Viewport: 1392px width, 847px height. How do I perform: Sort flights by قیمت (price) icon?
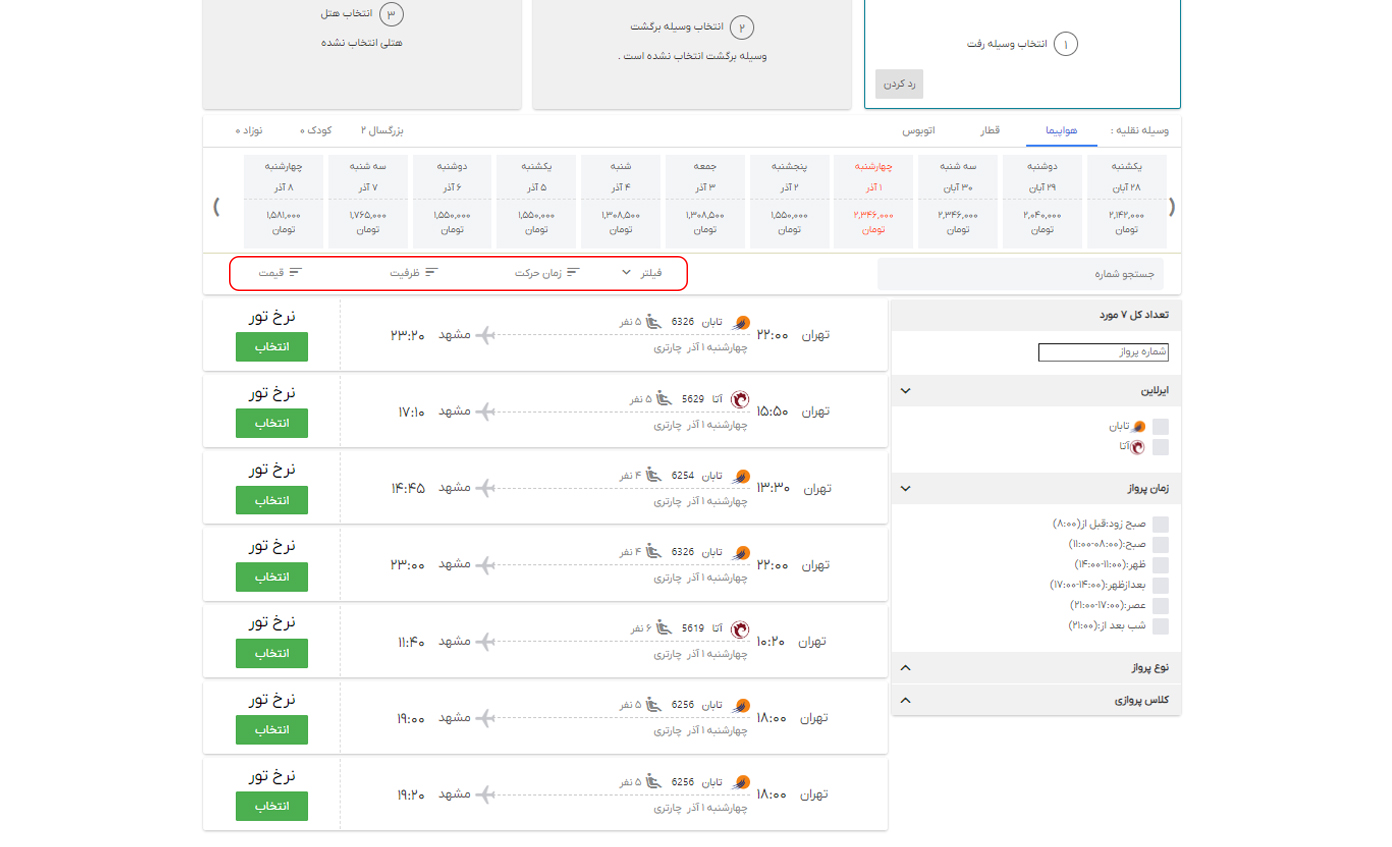coord(295,272)
